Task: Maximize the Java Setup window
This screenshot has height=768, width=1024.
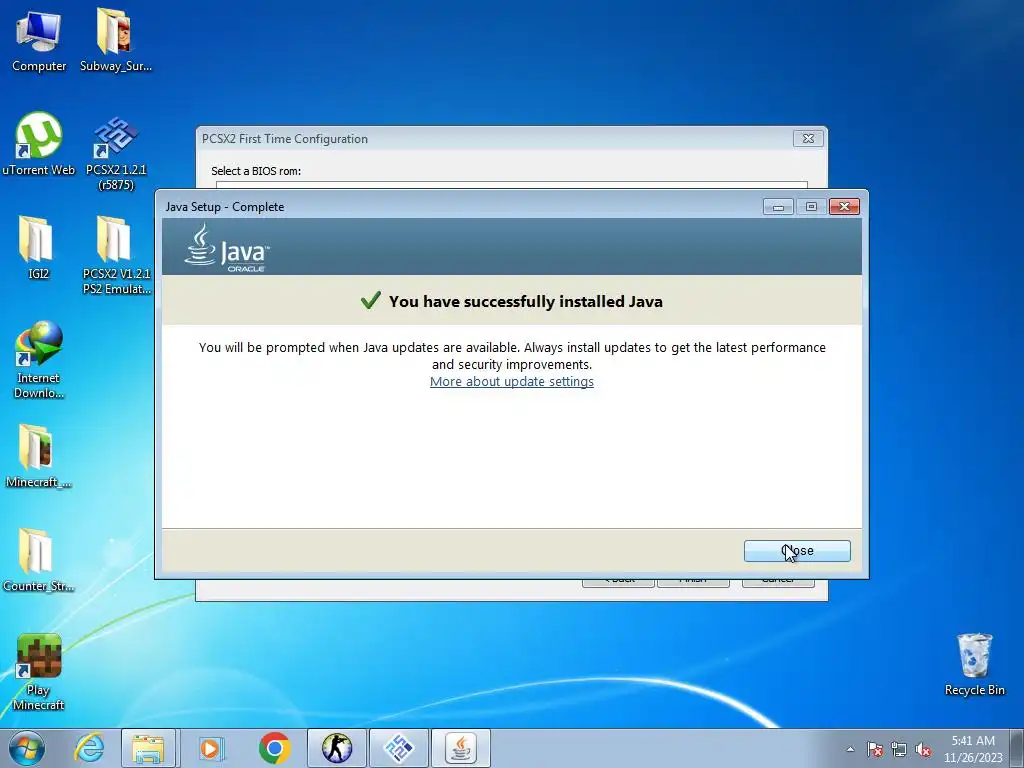Action: (x=811, y=207)
